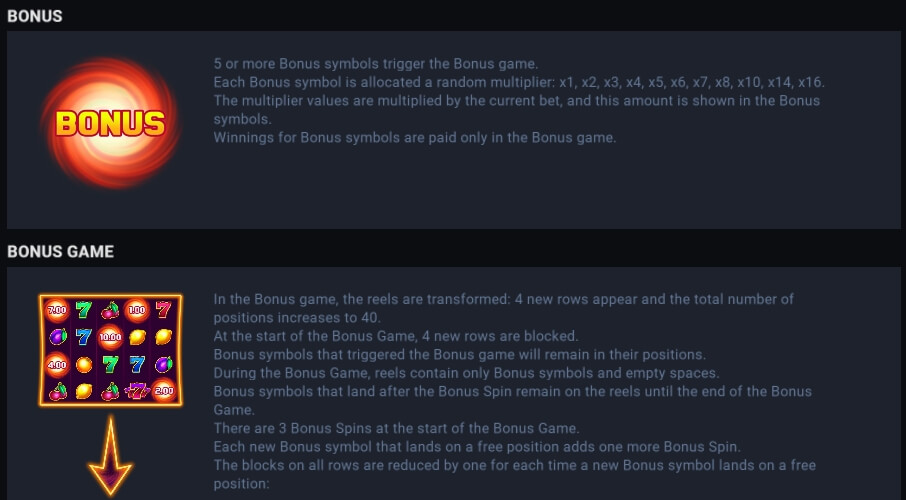The height and width of the screenshot is (500, 906).
Task: Click the 7.00 bonus symbol on the reels
Action: (x=57, y=310)
